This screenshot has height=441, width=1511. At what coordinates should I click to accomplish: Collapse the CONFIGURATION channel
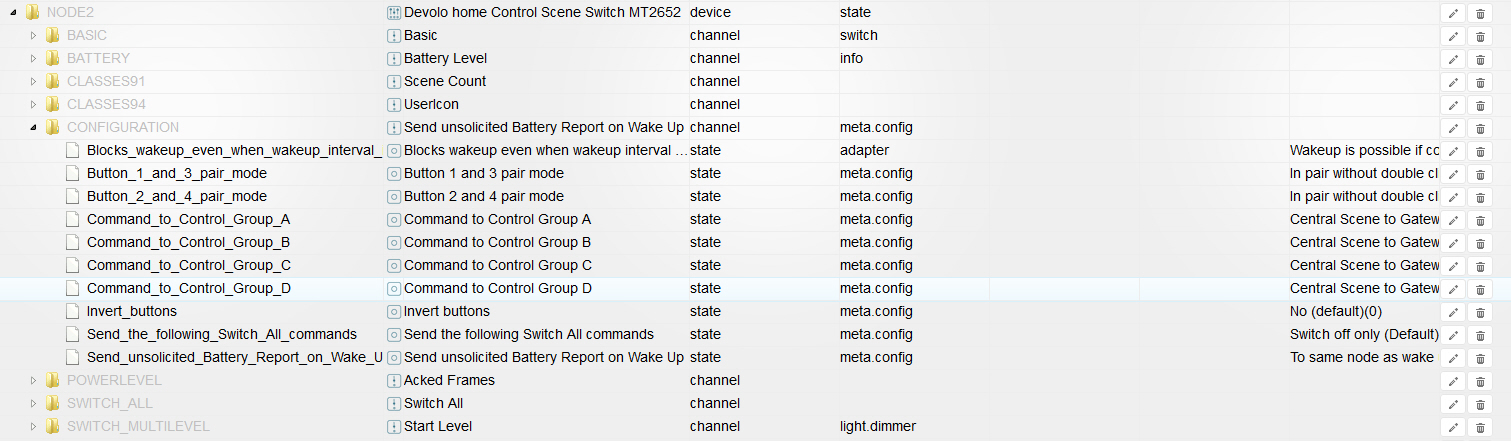click(x=33, y=128)
